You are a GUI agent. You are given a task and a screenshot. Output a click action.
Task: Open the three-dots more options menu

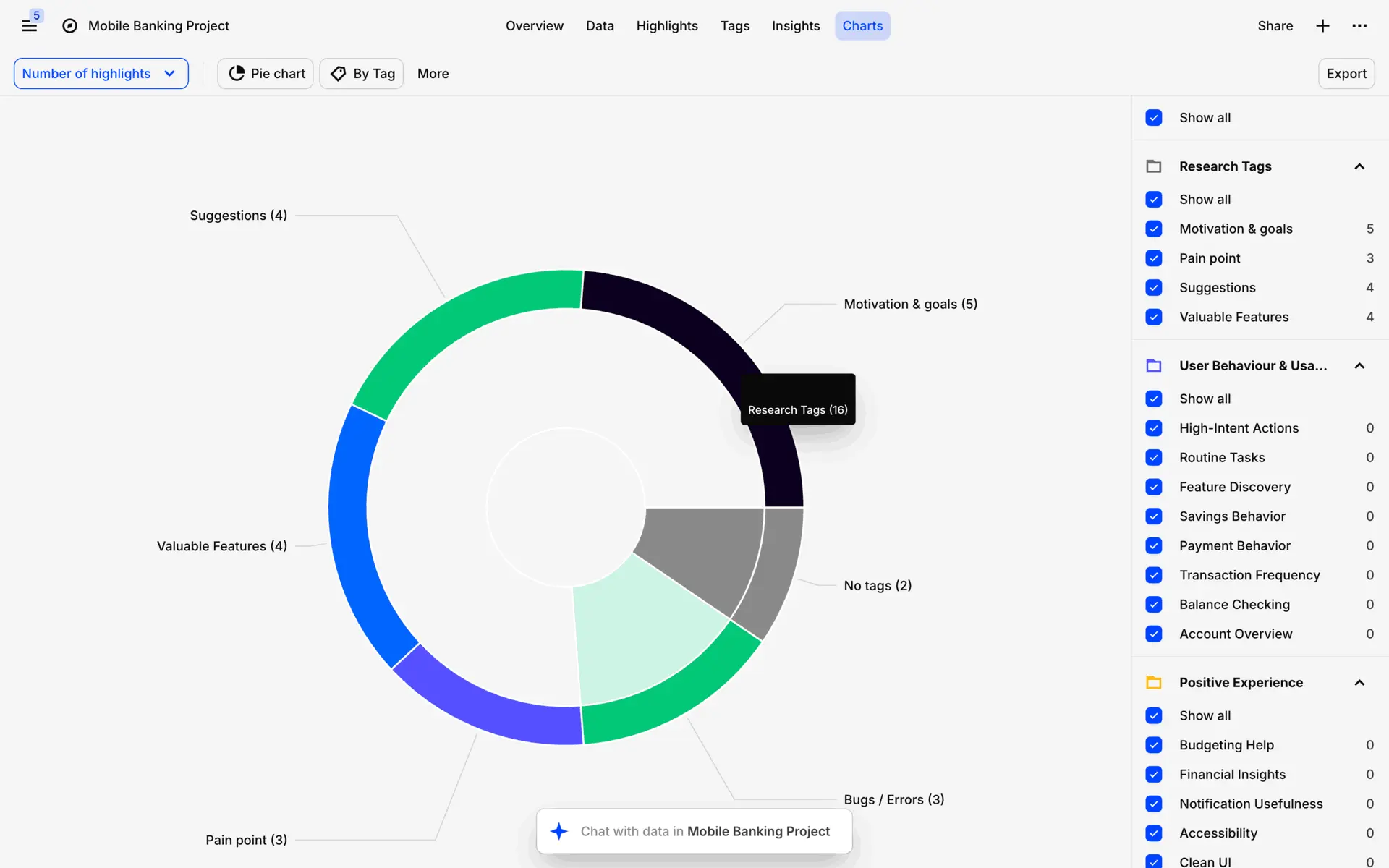point(1359,26)
